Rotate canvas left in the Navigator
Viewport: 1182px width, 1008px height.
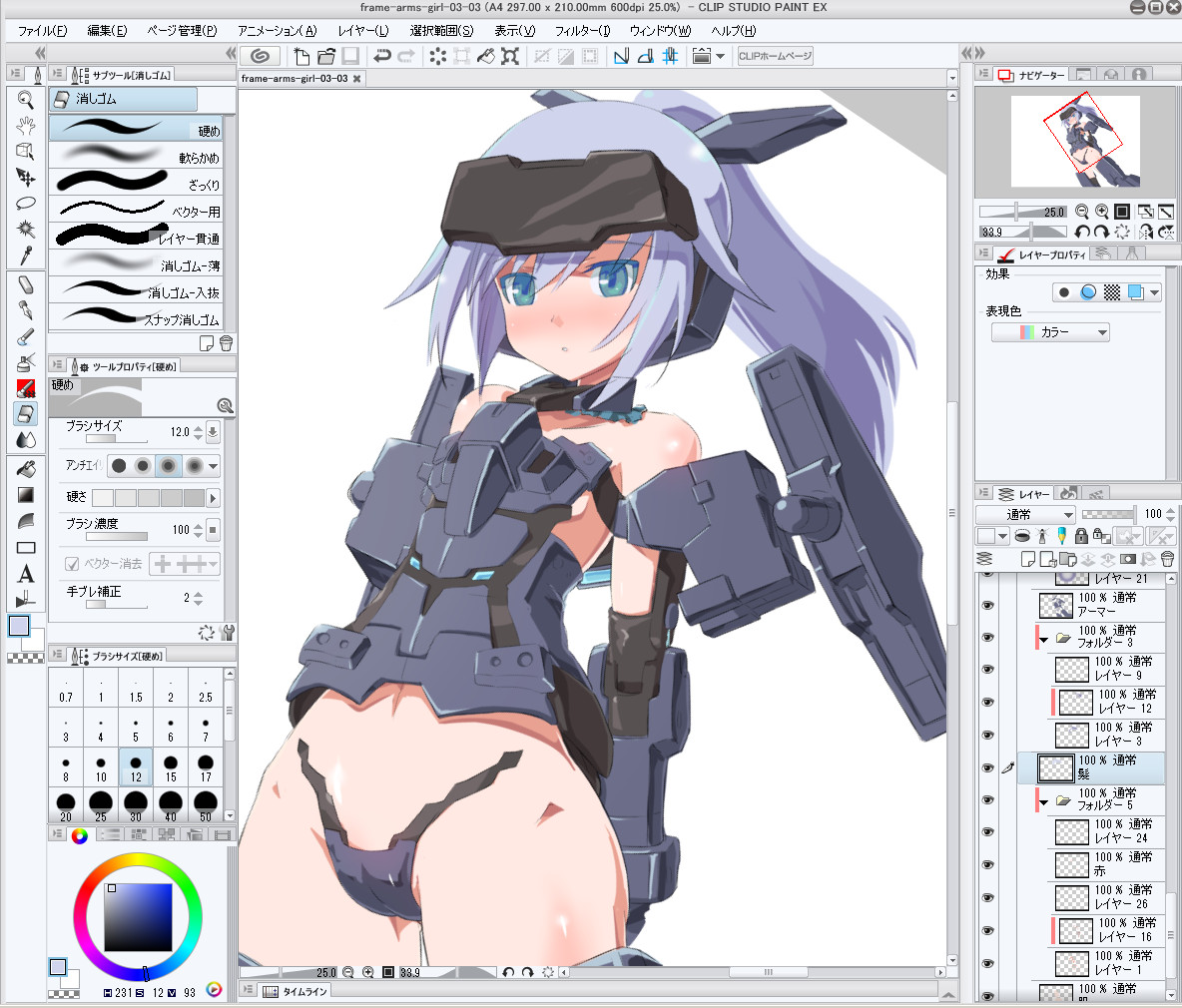pos(1082,232)
